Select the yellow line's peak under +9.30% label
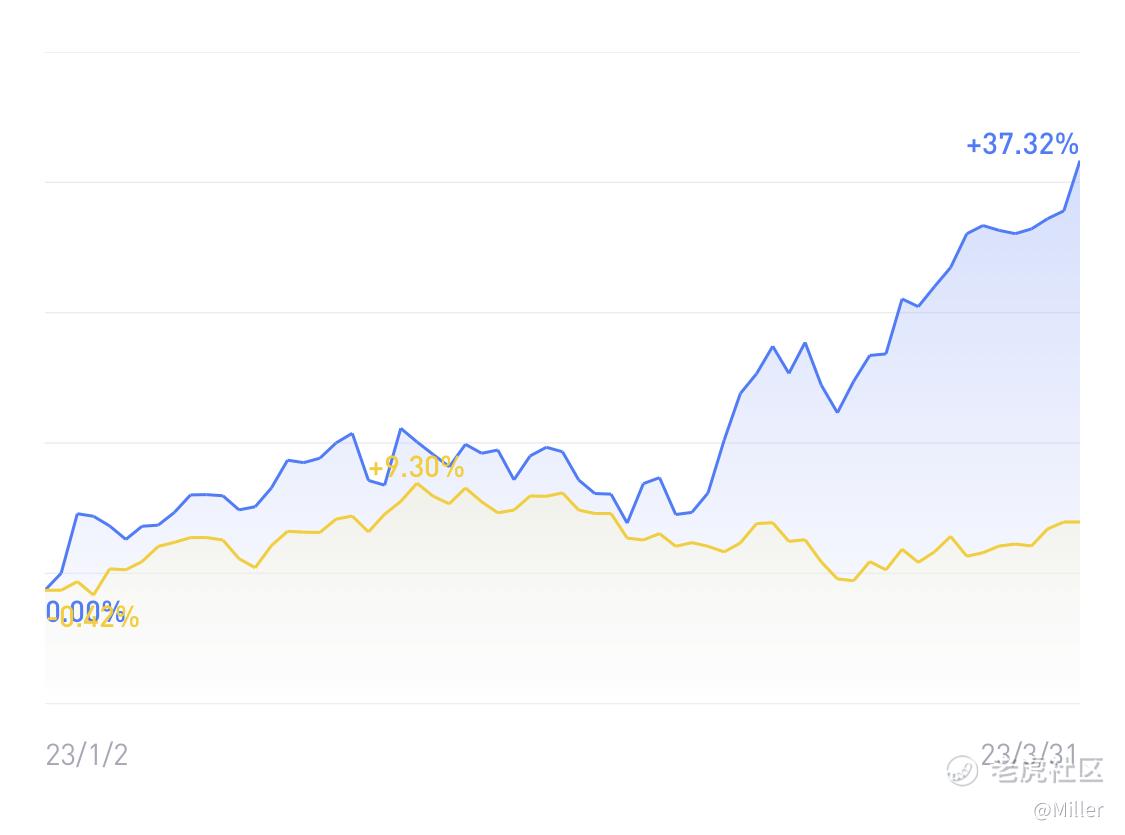Image resolution: width=1125 pixels, height=835 pixels. 417,483
